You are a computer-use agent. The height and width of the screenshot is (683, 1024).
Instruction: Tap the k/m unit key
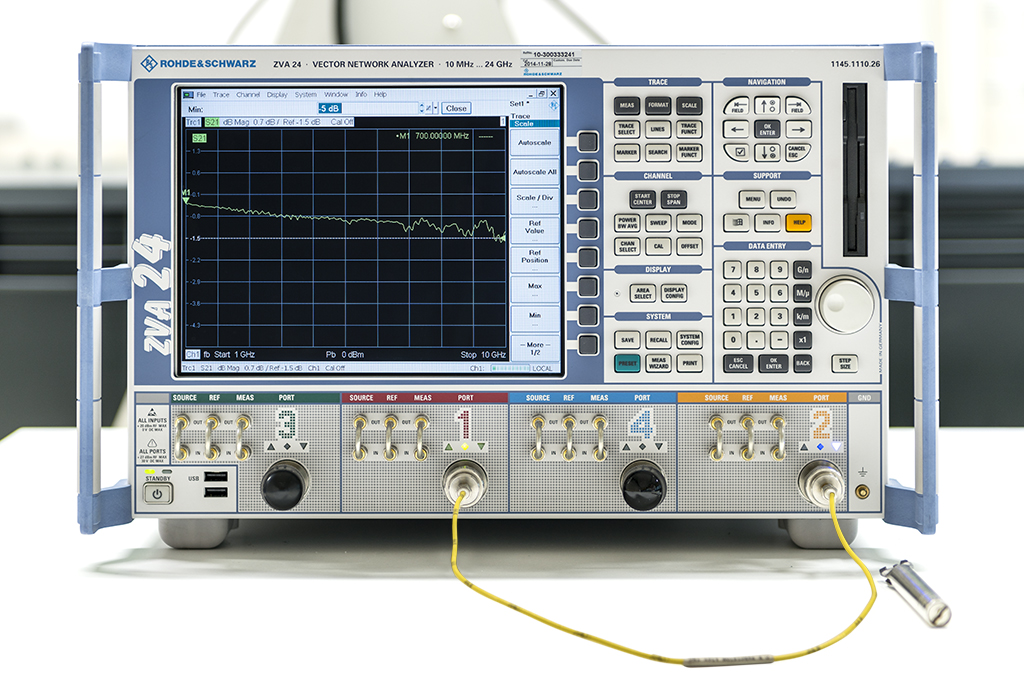(x=803, y=316)
